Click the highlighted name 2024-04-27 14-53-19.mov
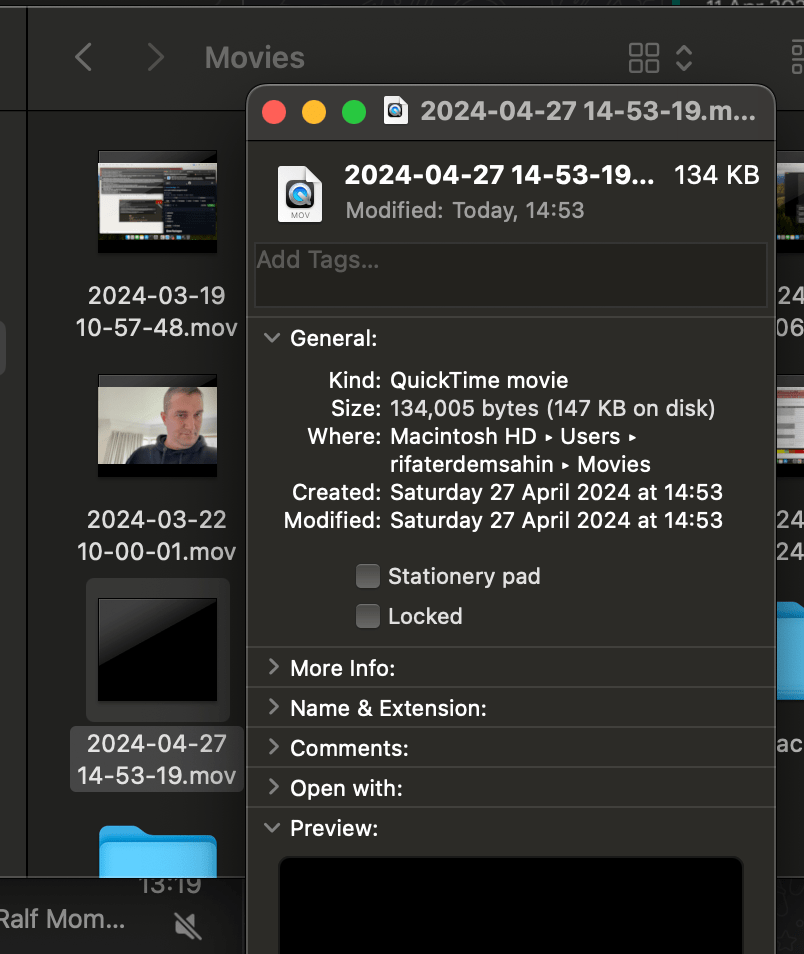 coord(157,759)
